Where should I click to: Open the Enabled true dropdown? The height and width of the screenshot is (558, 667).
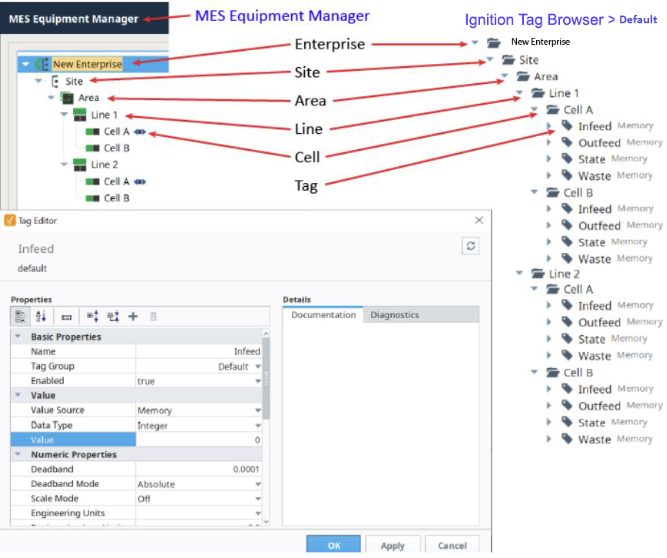point(258,381)
